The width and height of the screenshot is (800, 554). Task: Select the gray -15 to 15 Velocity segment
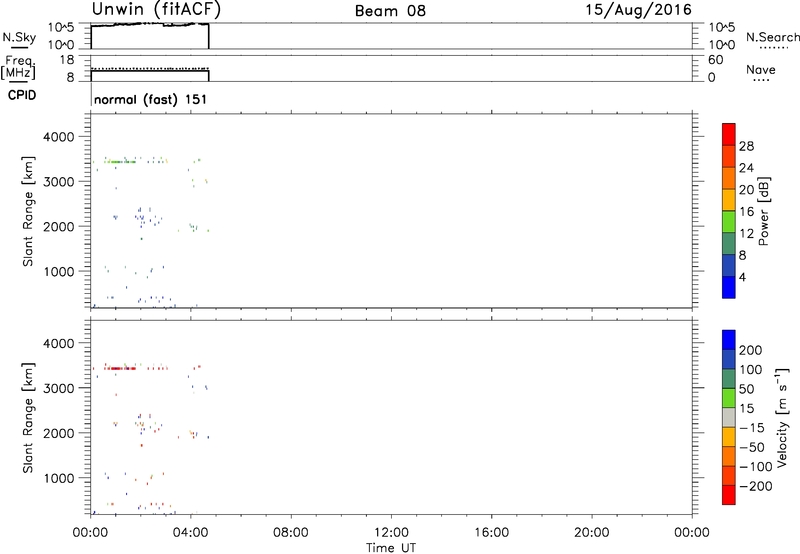click(729, 417)
